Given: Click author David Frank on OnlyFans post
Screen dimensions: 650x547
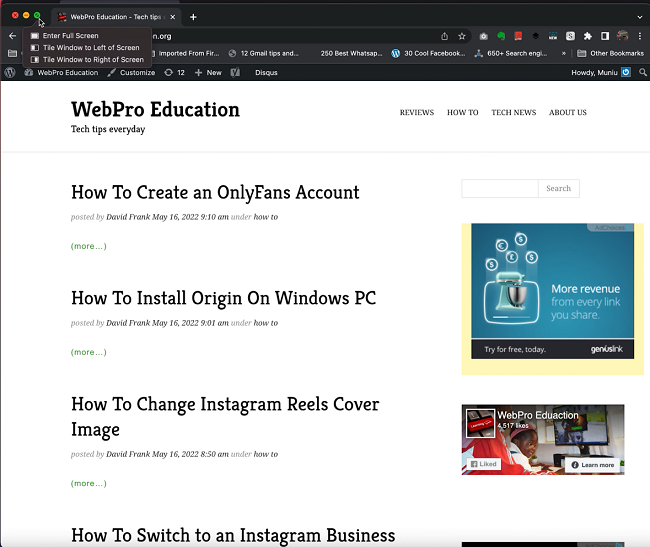Looking at the screenshot, I should pos(128,217).
